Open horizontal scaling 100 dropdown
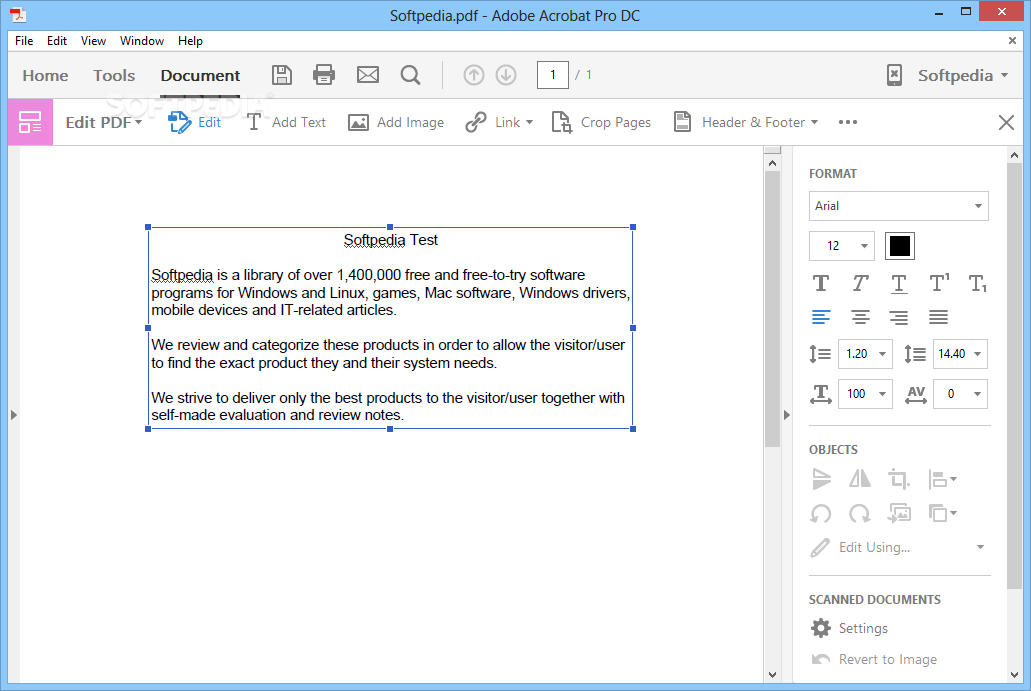This screenshot has height=691, width=1031. 865,394
